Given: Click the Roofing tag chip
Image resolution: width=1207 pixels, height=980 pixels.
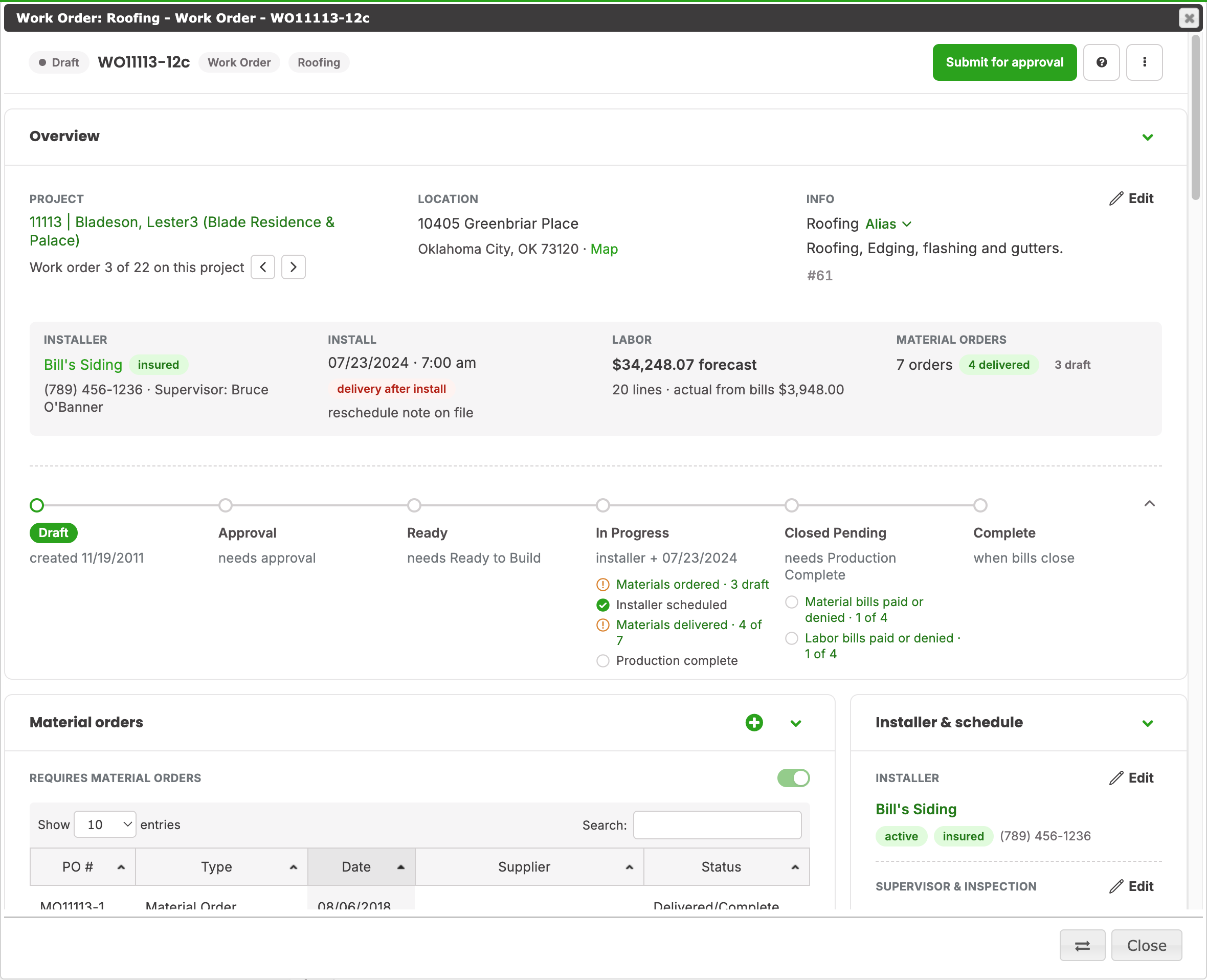Looking at the screenshot, I should [319, 62].
